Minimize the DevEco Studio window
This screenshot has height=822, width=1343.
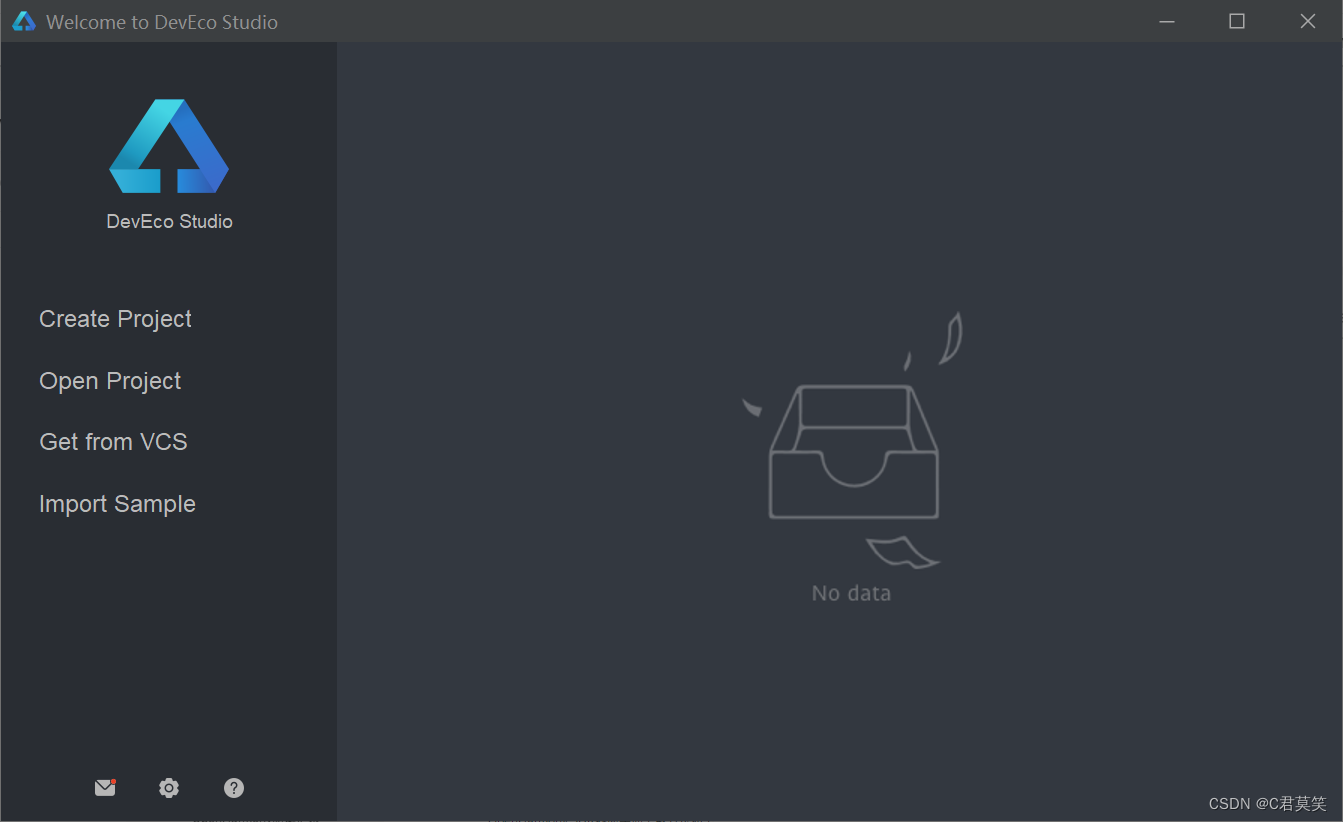[x=1167, y=21]
